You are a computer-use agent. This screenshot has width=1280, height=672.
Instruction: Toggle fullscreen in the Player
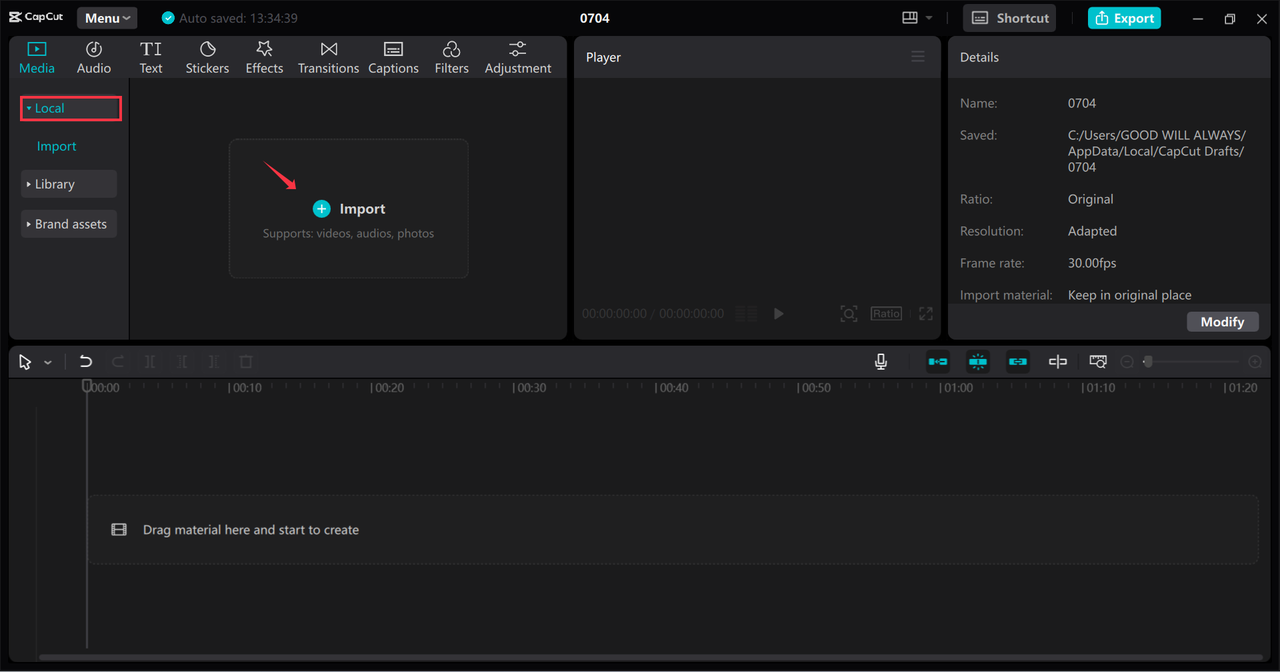(925, 313)
